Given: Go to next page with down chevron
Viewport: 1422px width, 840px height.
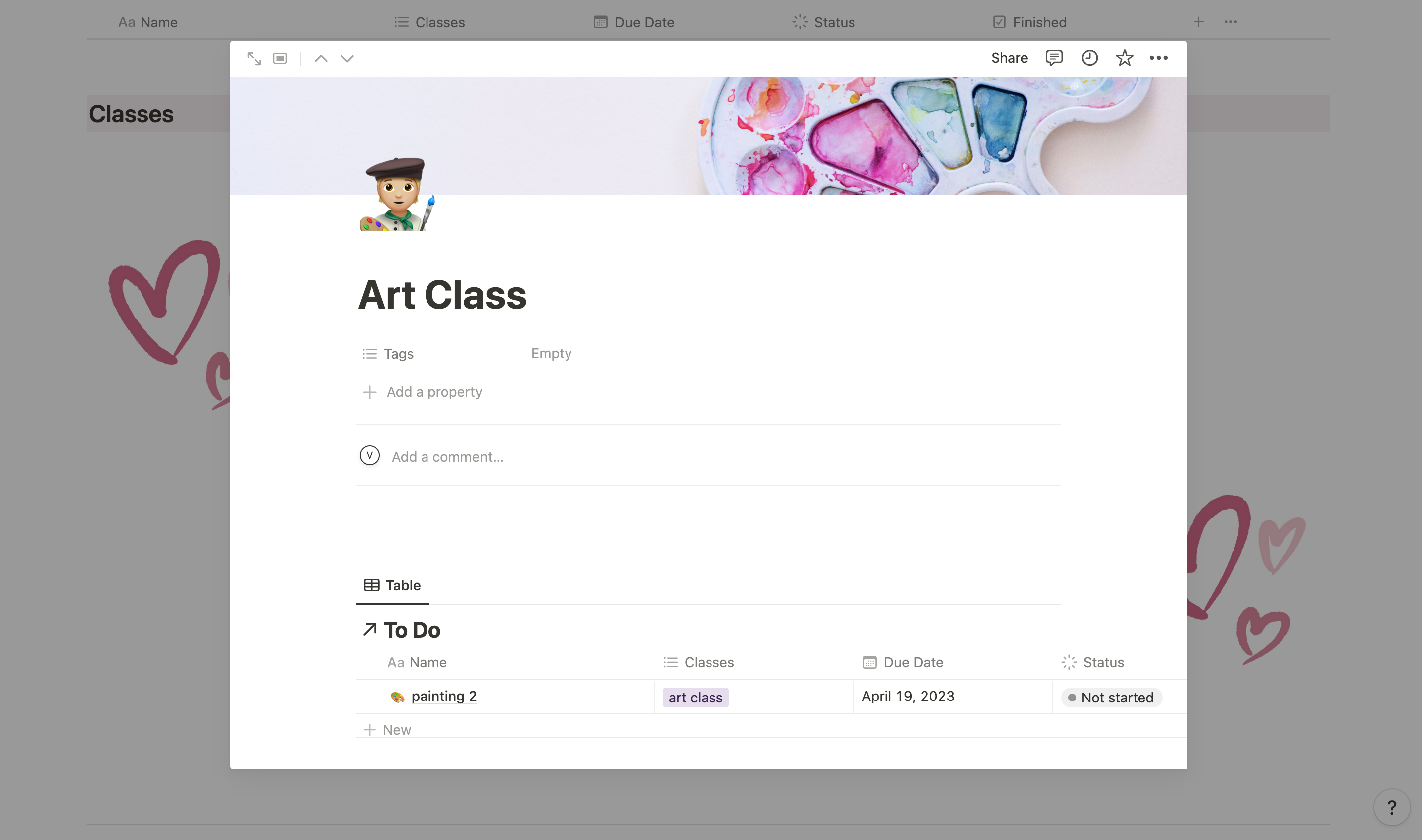Looking at the screenshot, I should (x=347, y=58).
